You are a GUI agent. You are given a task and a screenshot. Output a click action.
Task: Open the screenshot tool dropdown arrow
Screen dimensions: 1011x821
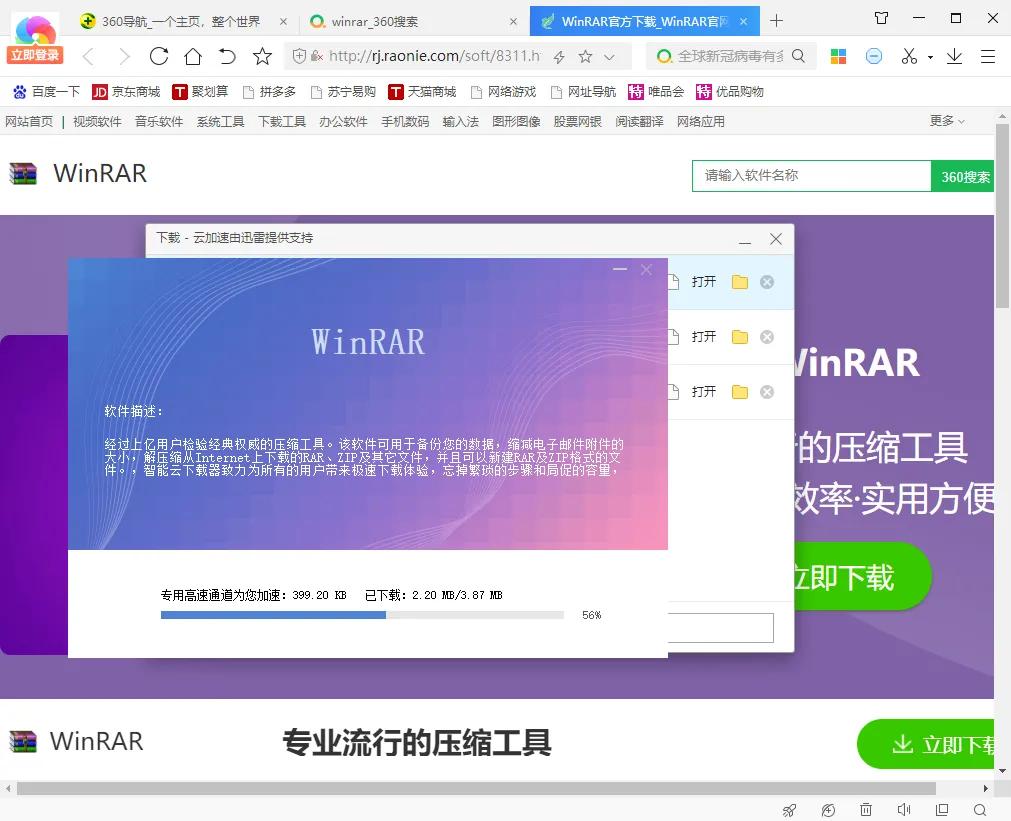point(929,57)
